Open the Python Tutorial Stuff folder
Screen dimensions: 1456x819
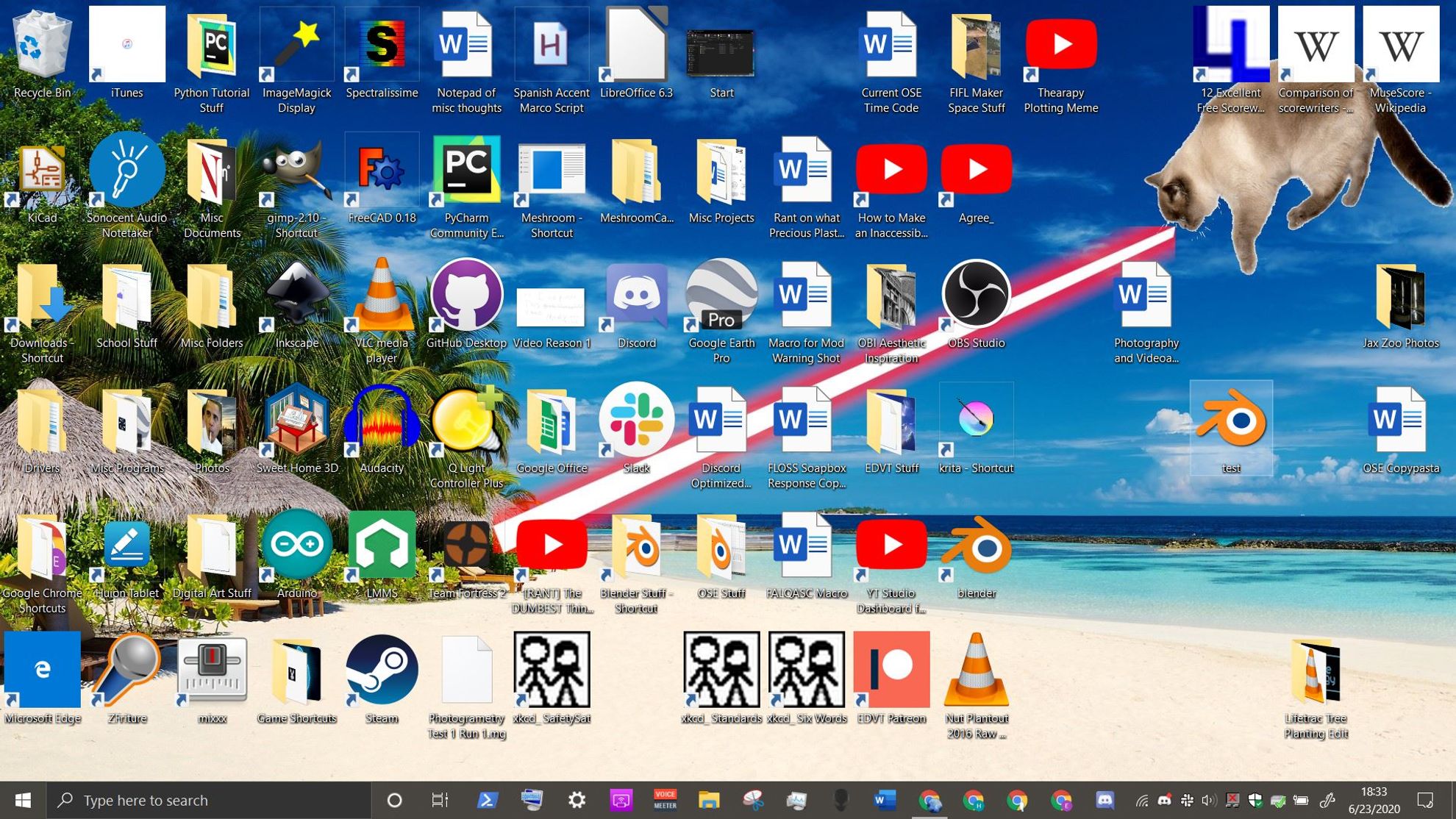point(212,46)
